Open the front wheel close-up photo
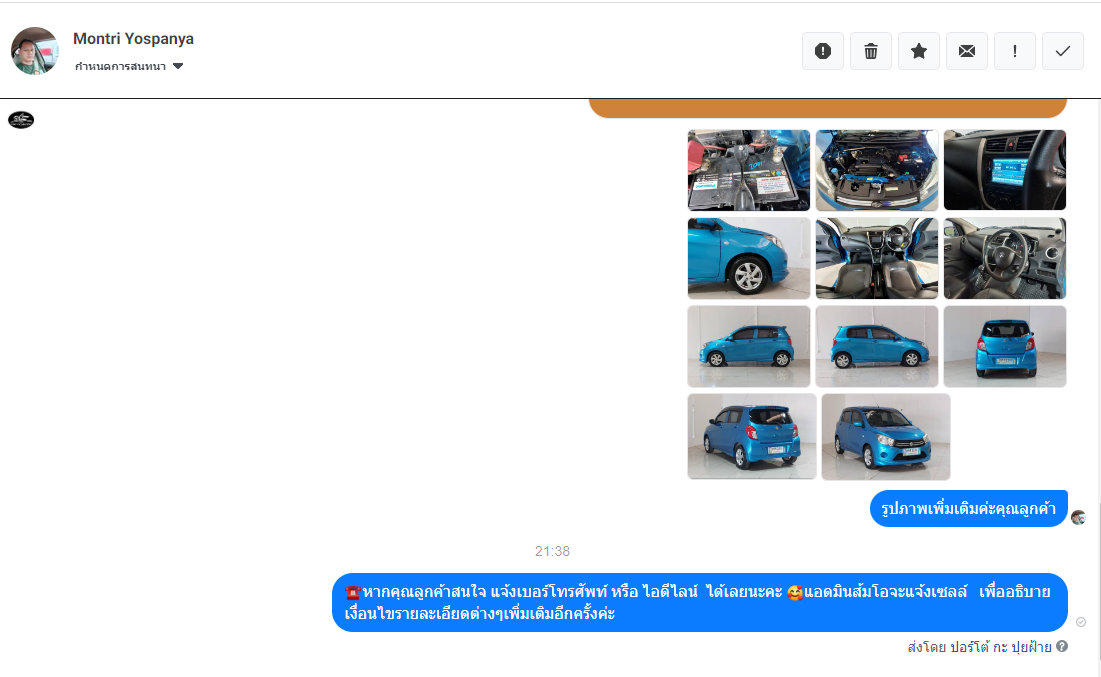 pyautogui.click(x=749, y=258)
